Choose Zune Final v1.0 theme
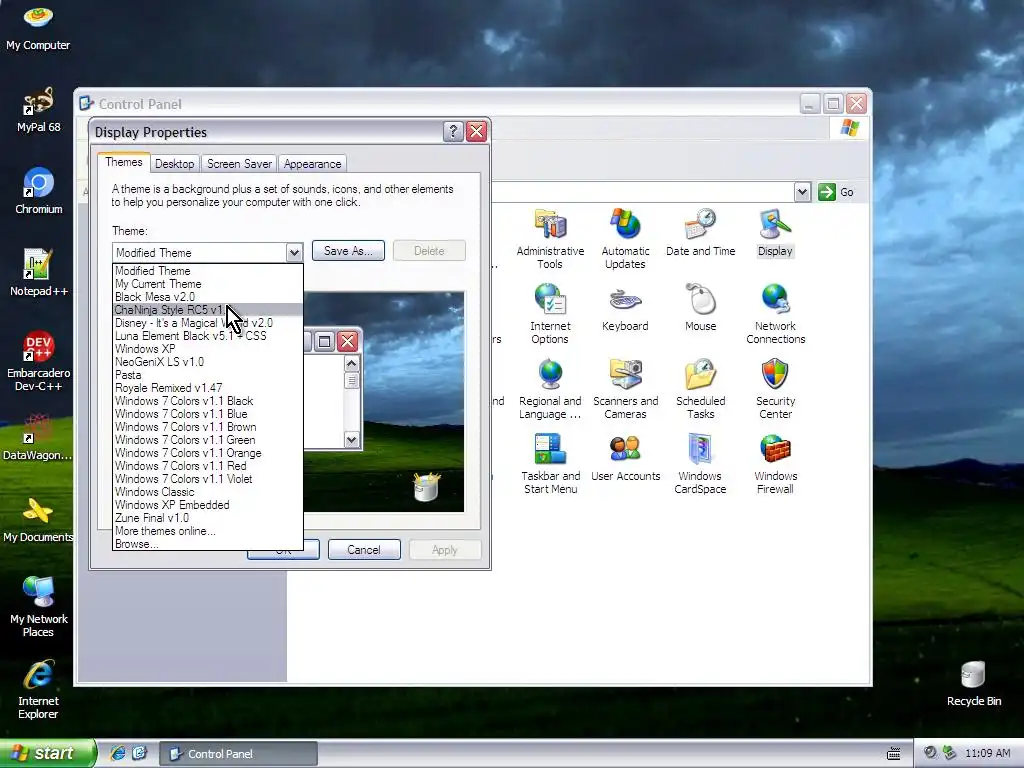Image resolution: width=1024 pixels, height=768 pixels. click(208, 518)
